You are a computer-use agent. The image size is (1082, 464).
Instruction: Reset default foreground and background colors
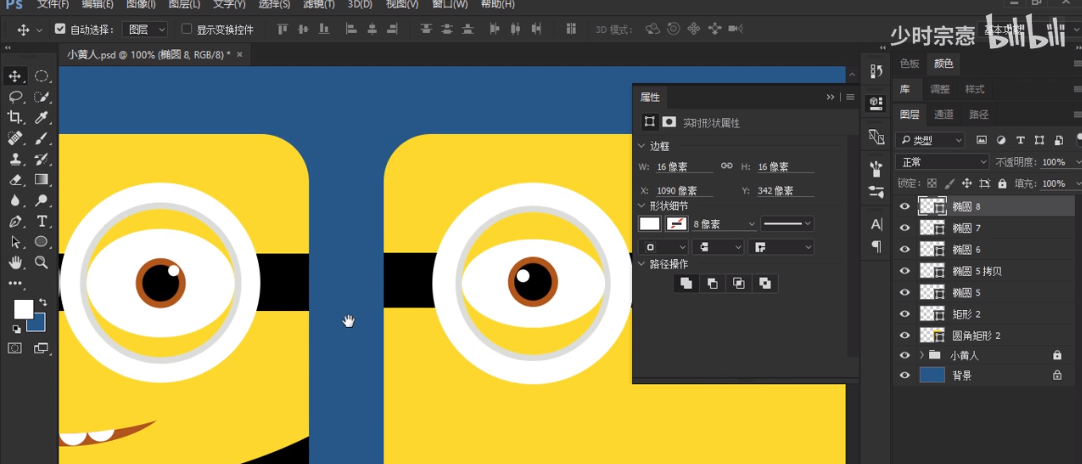coord(17,330)
